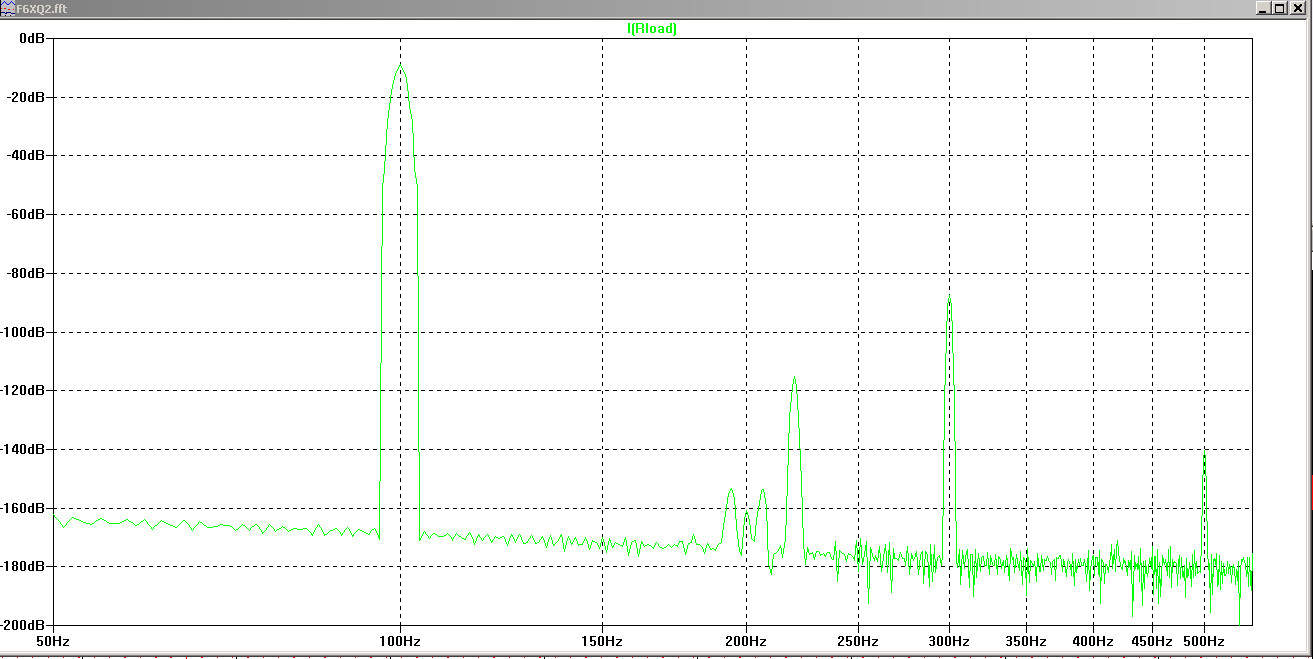Screen dimensions: 1313x659
Task: Click the 350Hz frequency label
Action: (x=1027, y=641)
